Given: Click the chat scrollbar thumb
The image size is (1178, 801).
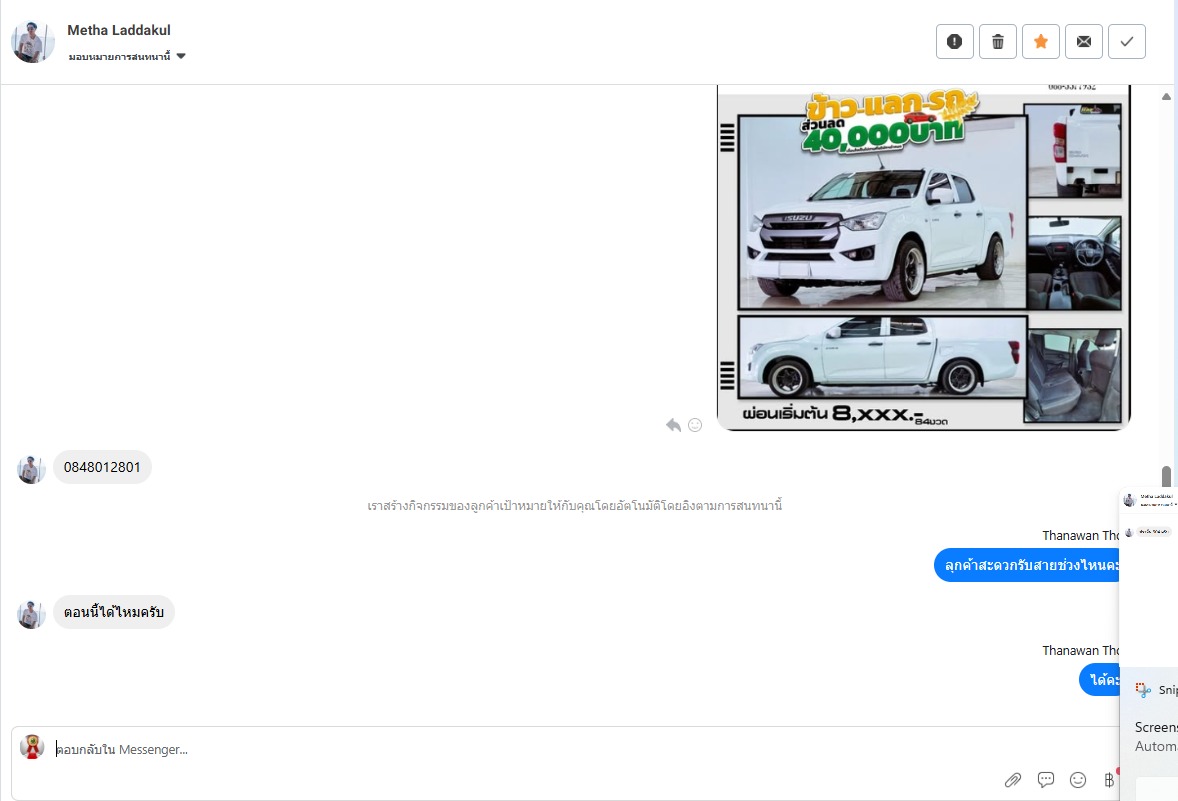Looking at the screenshot, I should [x=1166, y=476].
